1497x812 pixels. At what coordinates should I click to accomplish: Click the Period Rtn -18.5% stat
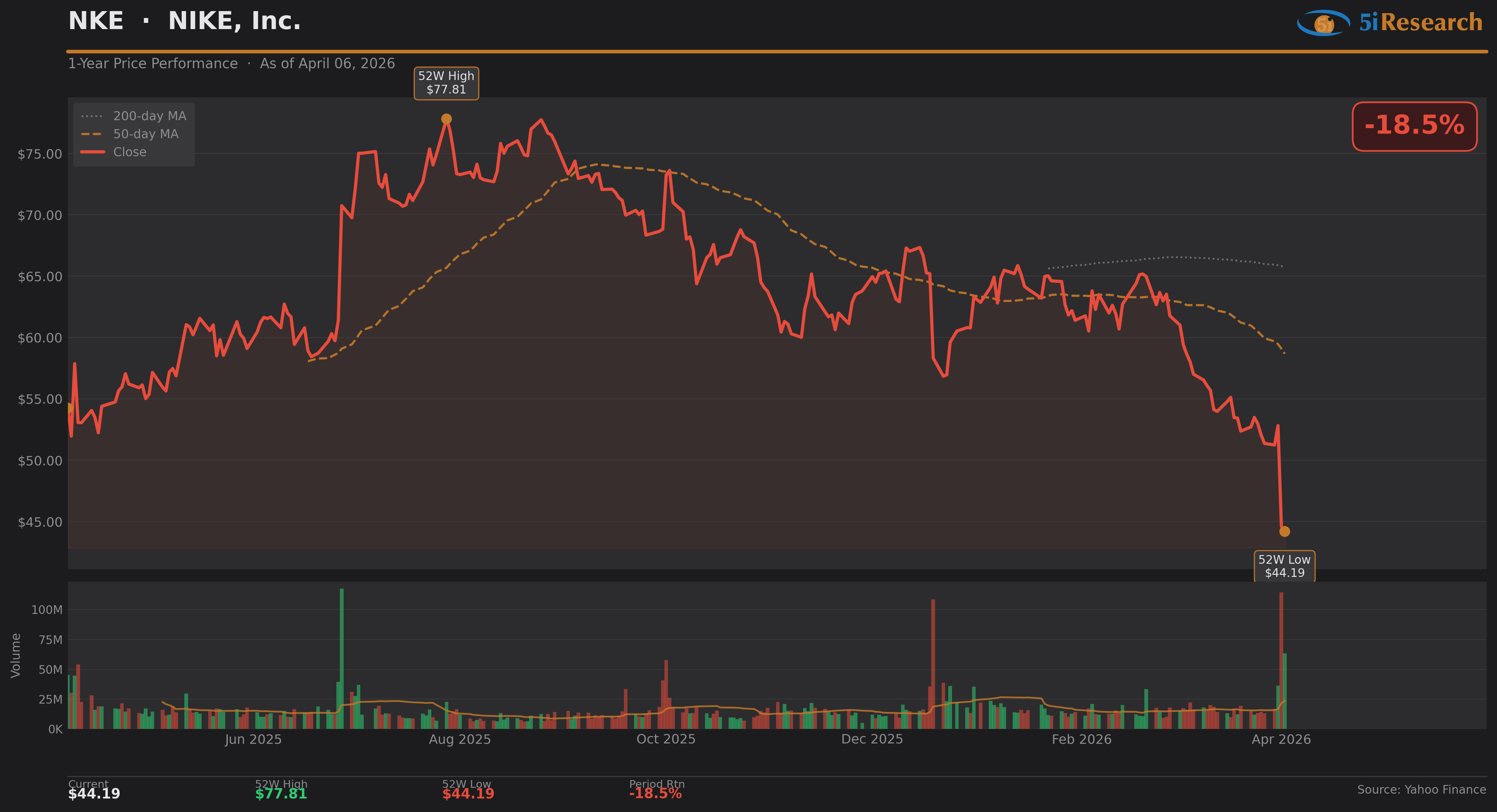(x=655, y=794)
